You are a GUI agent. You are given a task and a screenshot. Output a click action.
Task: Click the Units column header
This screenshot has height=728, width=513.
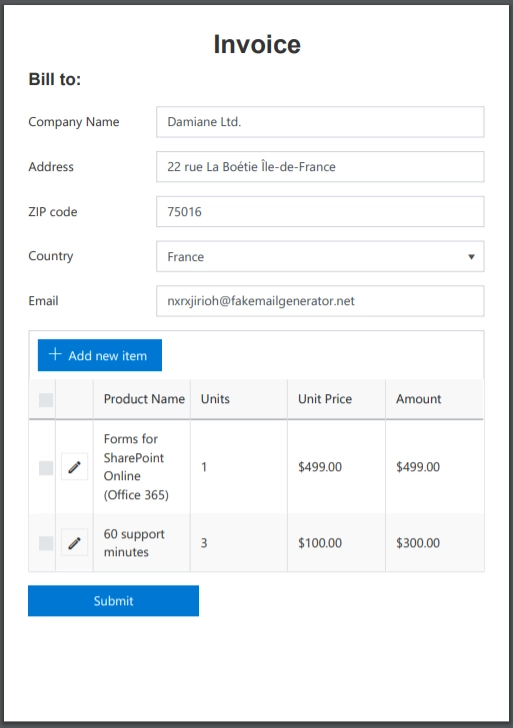pos(239,399)
